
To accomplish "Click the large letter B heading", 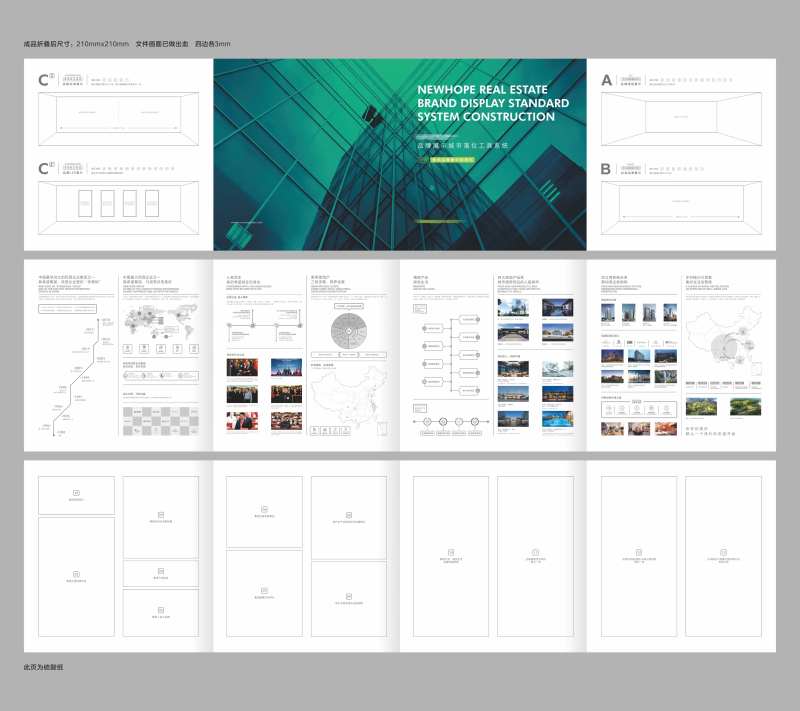I will 606,169.
